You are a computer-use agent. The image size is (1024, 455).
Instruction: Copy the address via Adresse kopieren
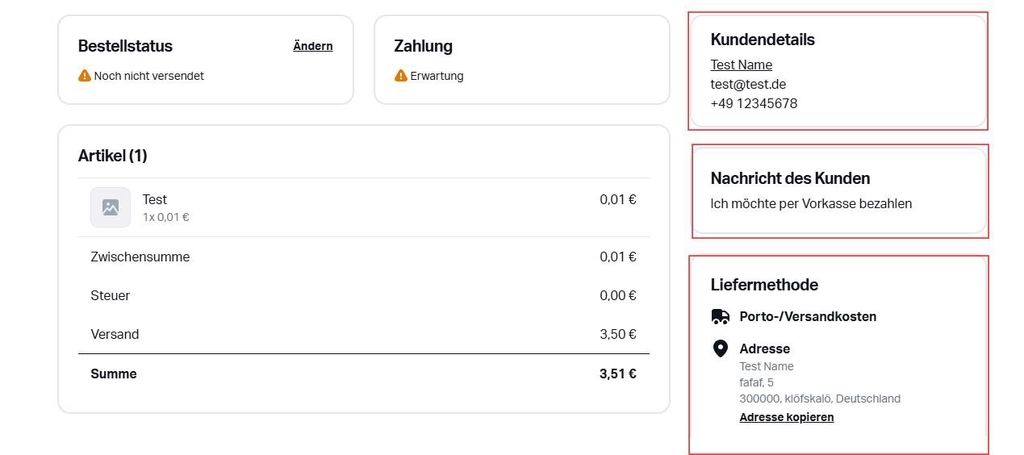(x=786, y=417)
